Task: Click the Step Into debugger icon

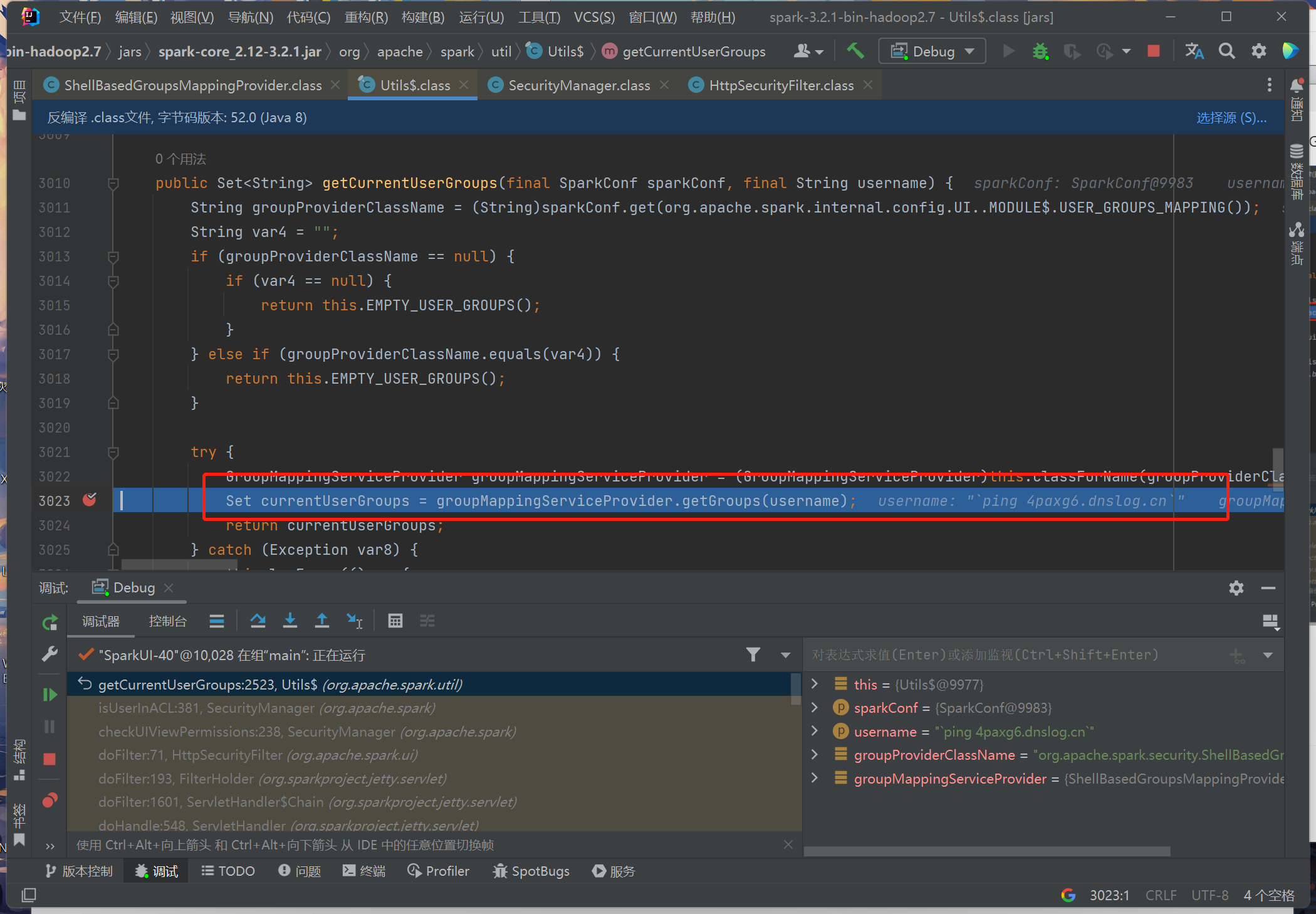Action: coord(290,621)
